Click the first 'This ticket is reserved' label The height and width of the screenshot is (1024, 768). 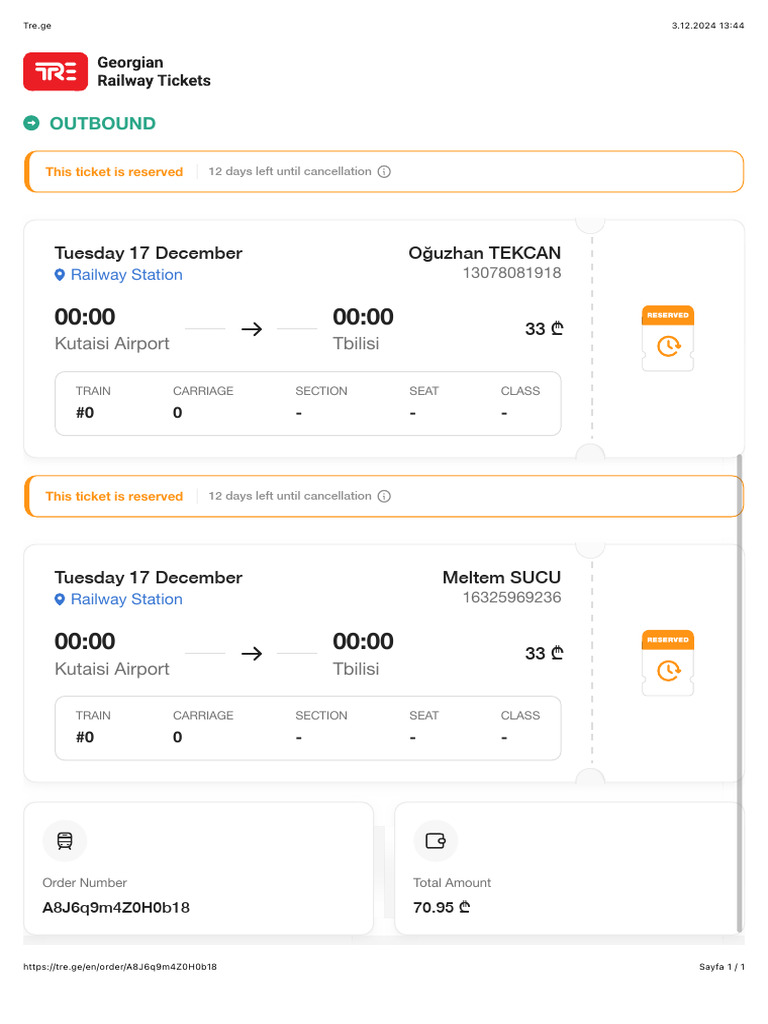pyautogui.click(x=114, y=172)
